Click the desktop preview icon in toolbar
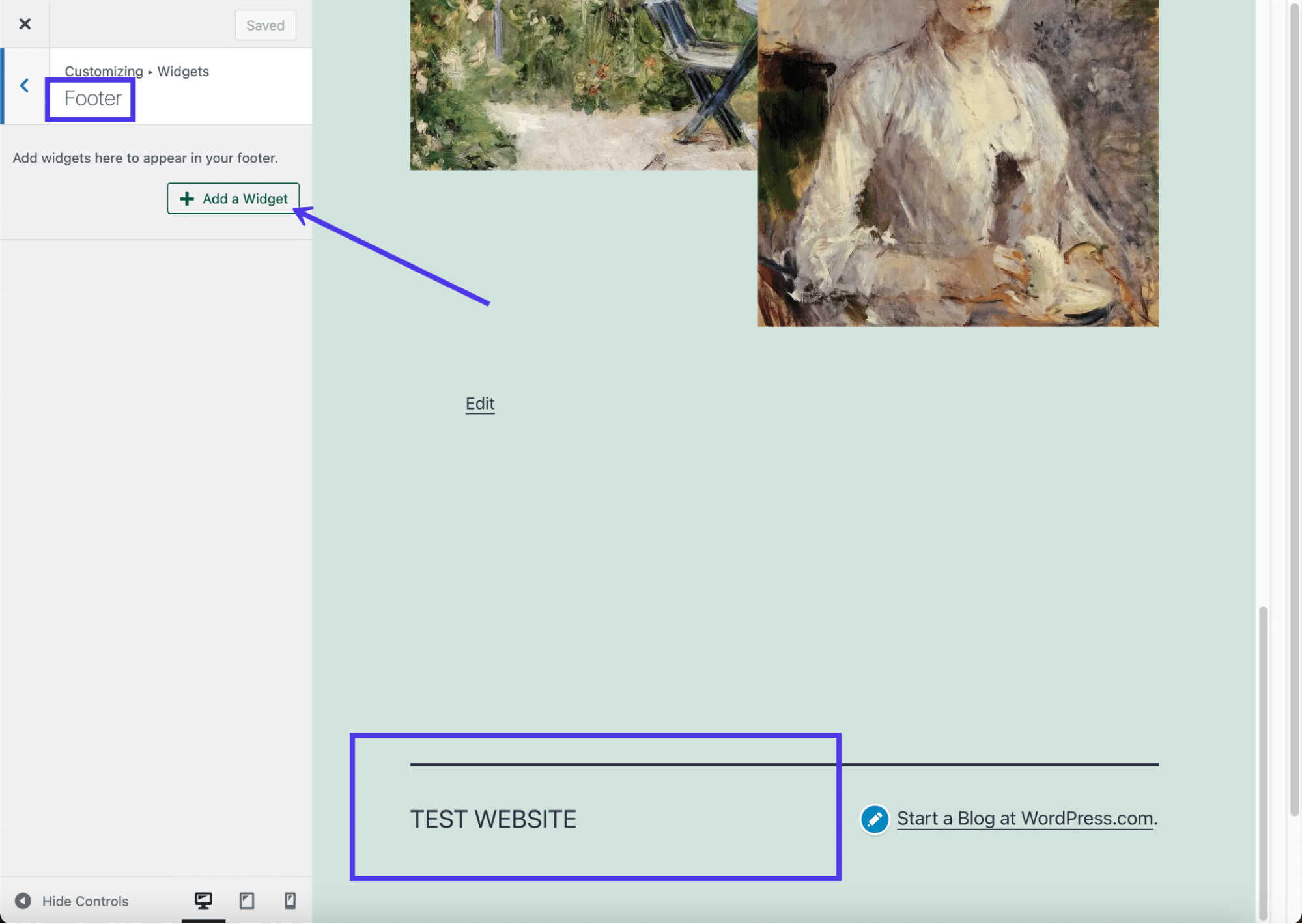The height and width of the screenshot is (924, 1302). pyautogui.click(x=203, y=900)
